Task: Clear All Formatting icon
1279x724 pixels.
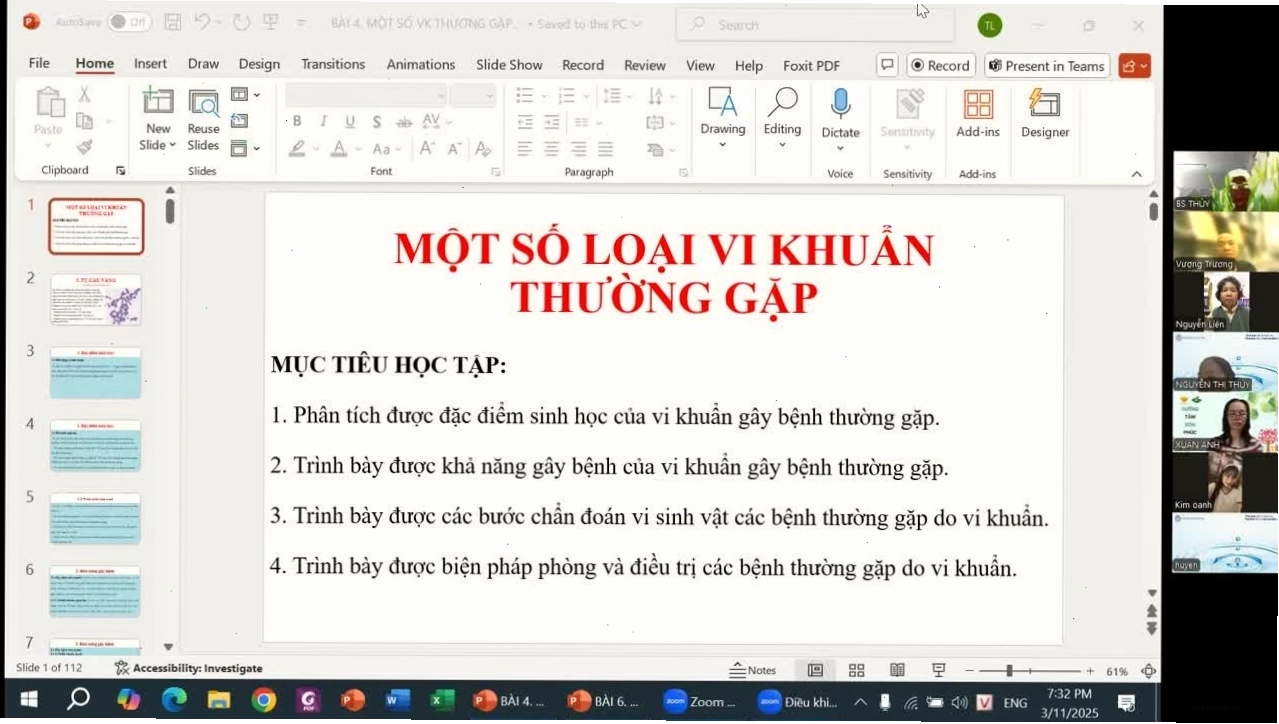Action: pos(484,148)
